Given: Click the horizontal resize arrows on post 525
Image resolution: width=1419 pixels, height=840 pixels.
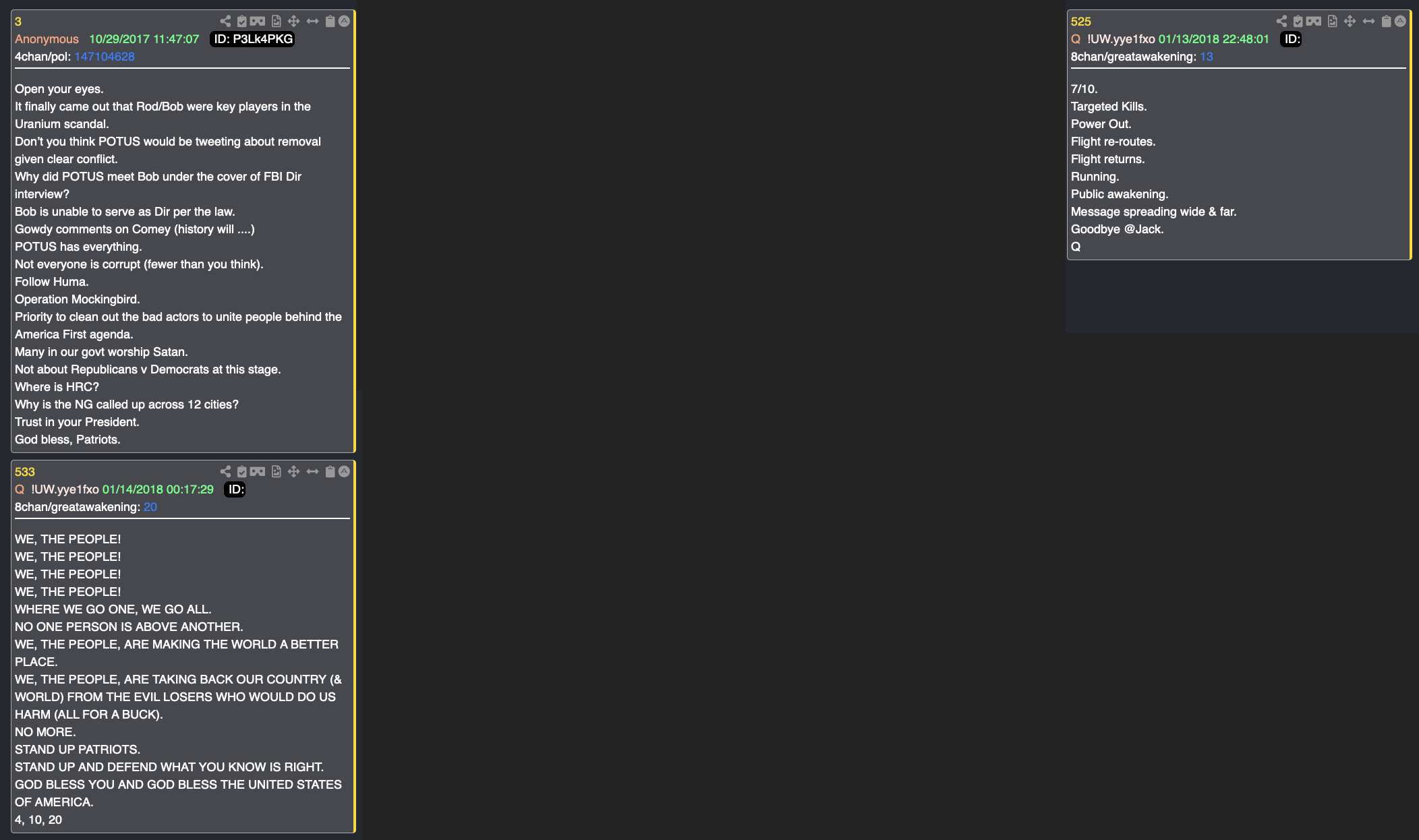Looking at the screenshot, I should pyautogui.click(x=1368, y=21).
